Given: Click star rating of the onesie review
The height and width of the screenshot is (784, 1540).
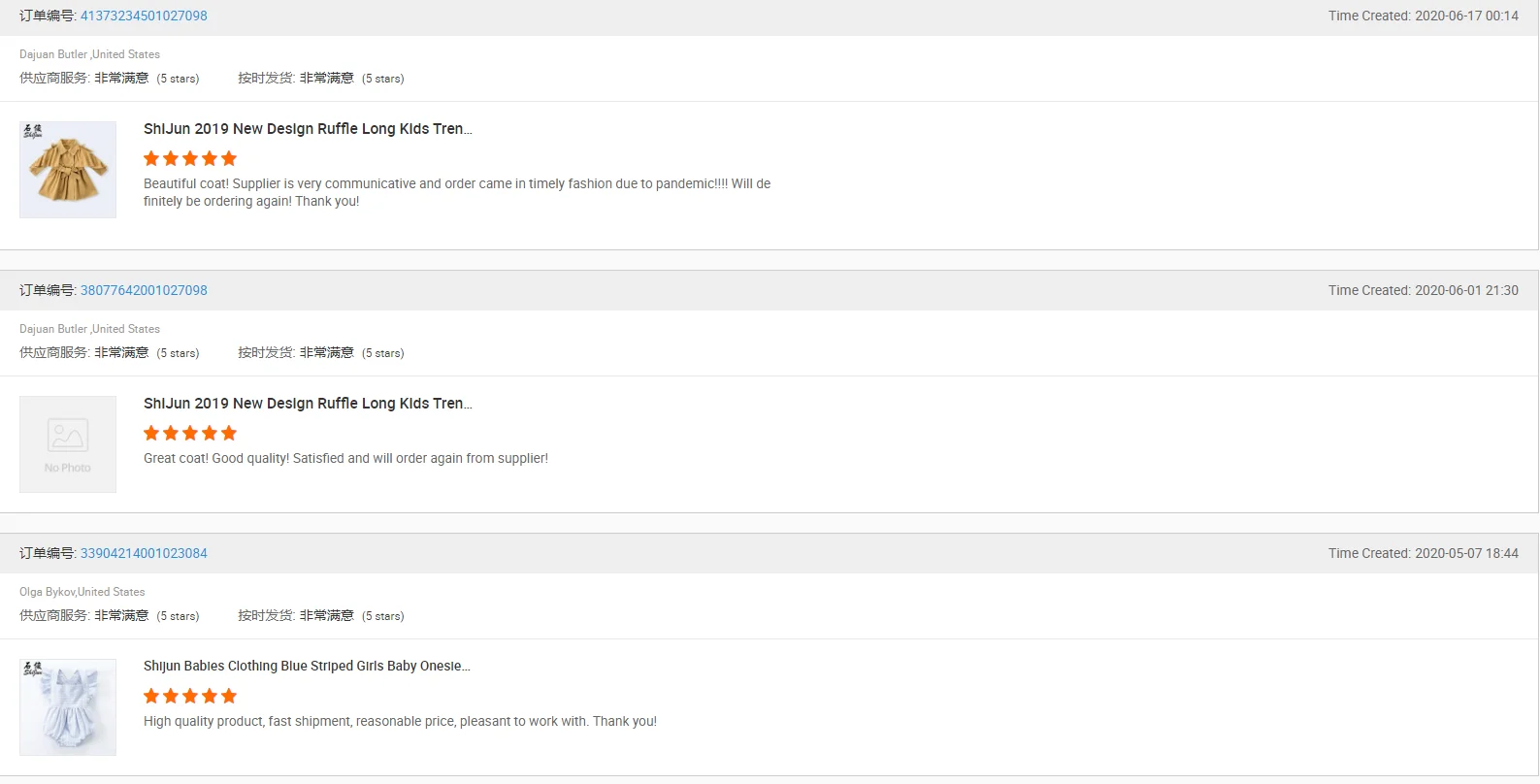Looking at the screenshot, I should pos(190,696).
